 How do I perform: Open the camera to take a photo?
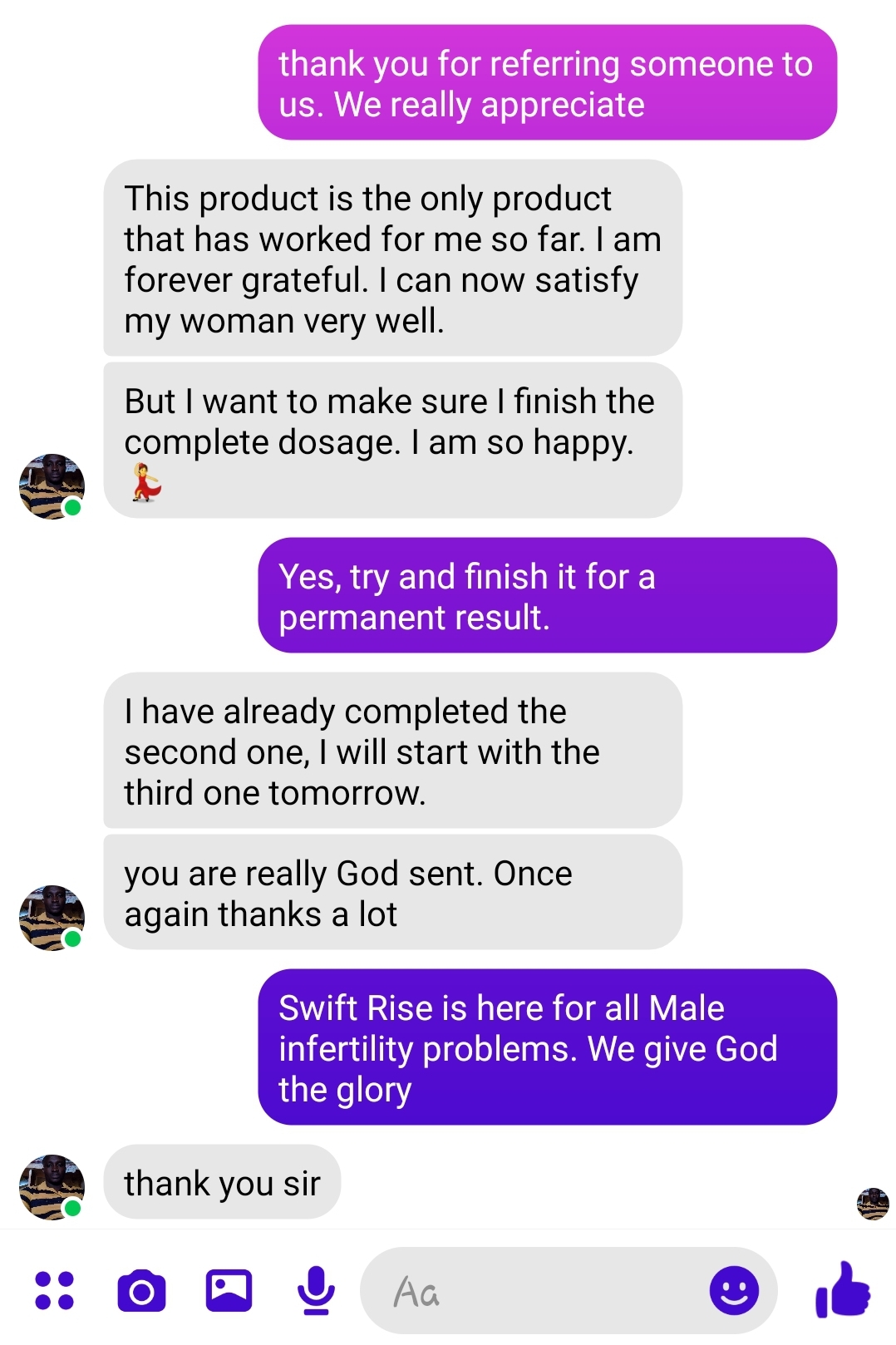[141, 1291]
